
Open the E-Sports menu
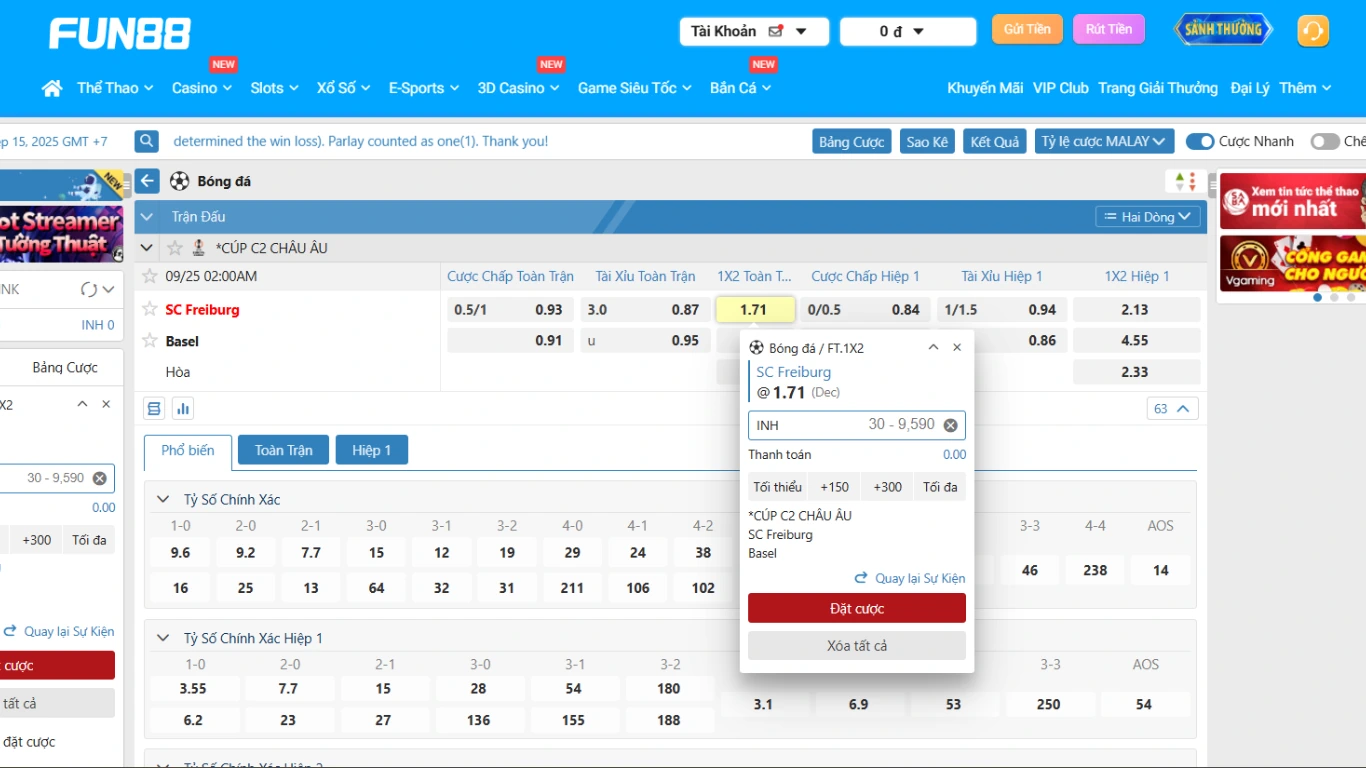(423, 88)
